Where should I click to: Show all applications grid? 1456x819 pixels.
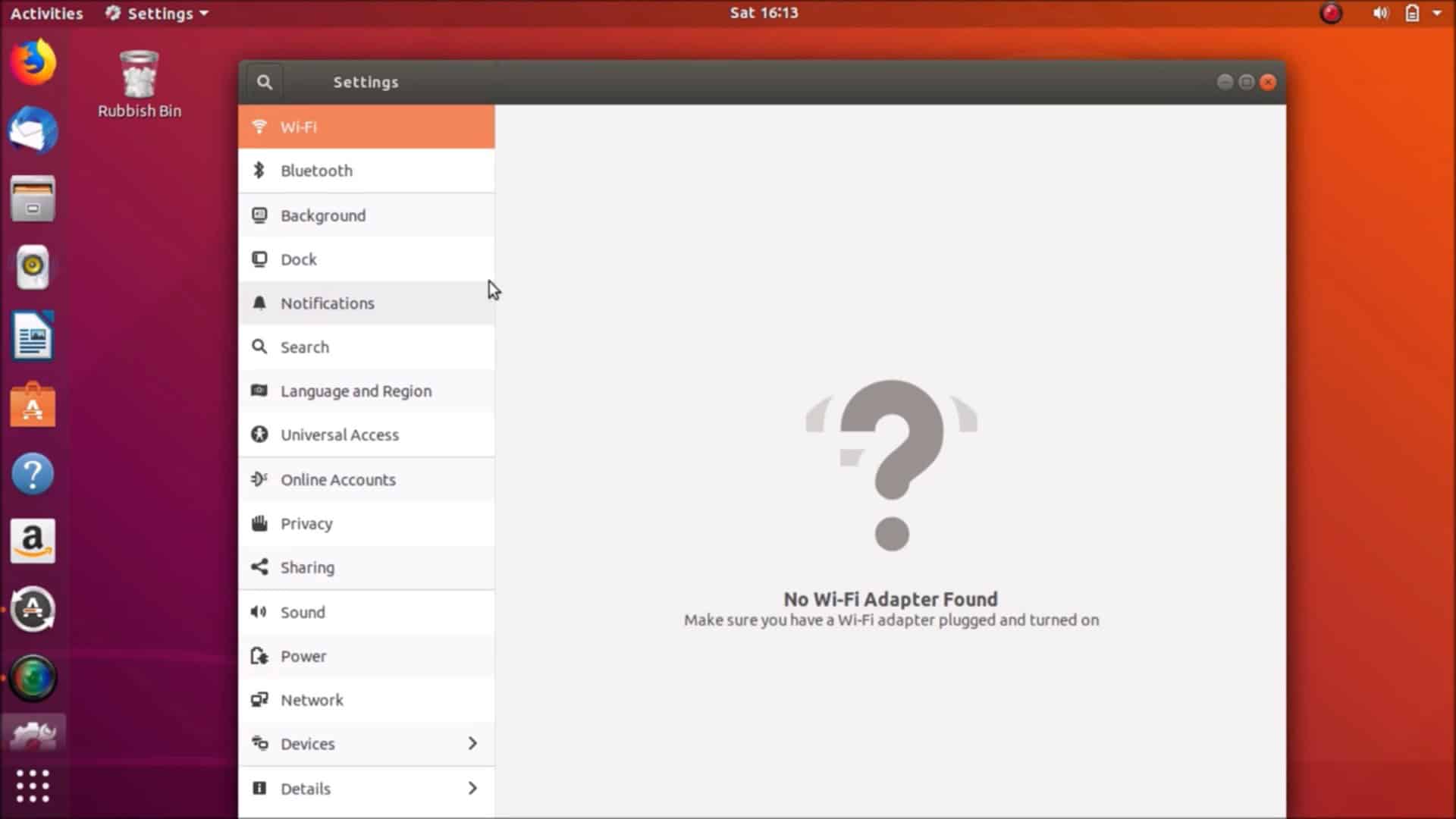tap(33, 786)
